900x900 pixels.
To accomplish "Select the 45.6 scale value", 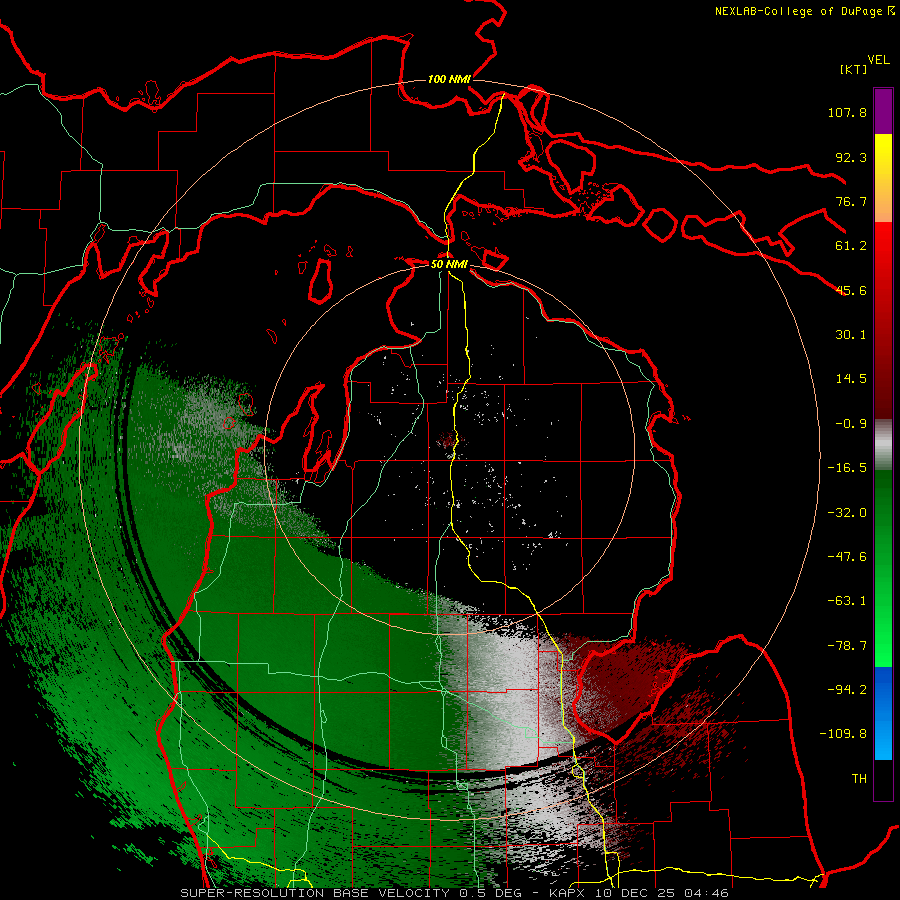I will 851,290.
